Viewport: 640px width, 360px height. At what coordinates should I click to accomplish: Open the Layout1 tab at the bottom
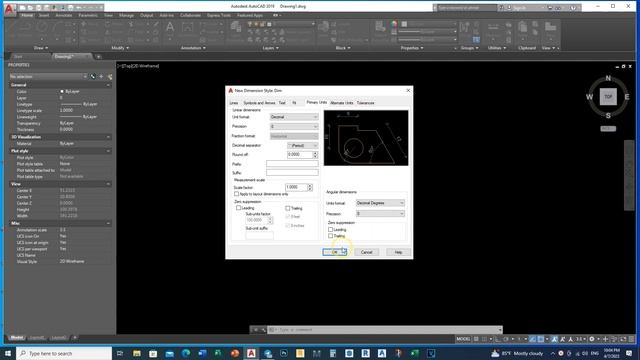(x=37, y=338)
